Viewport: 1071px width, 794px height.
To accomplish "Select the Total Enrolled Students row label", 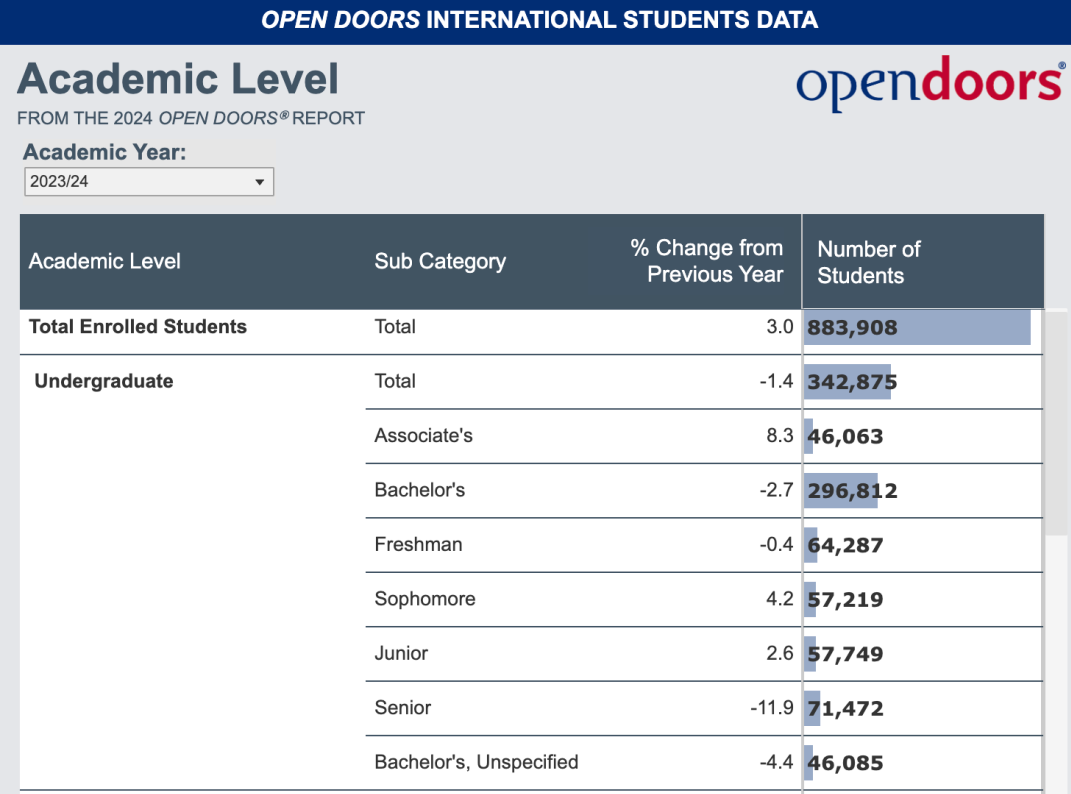I will 137,327.
